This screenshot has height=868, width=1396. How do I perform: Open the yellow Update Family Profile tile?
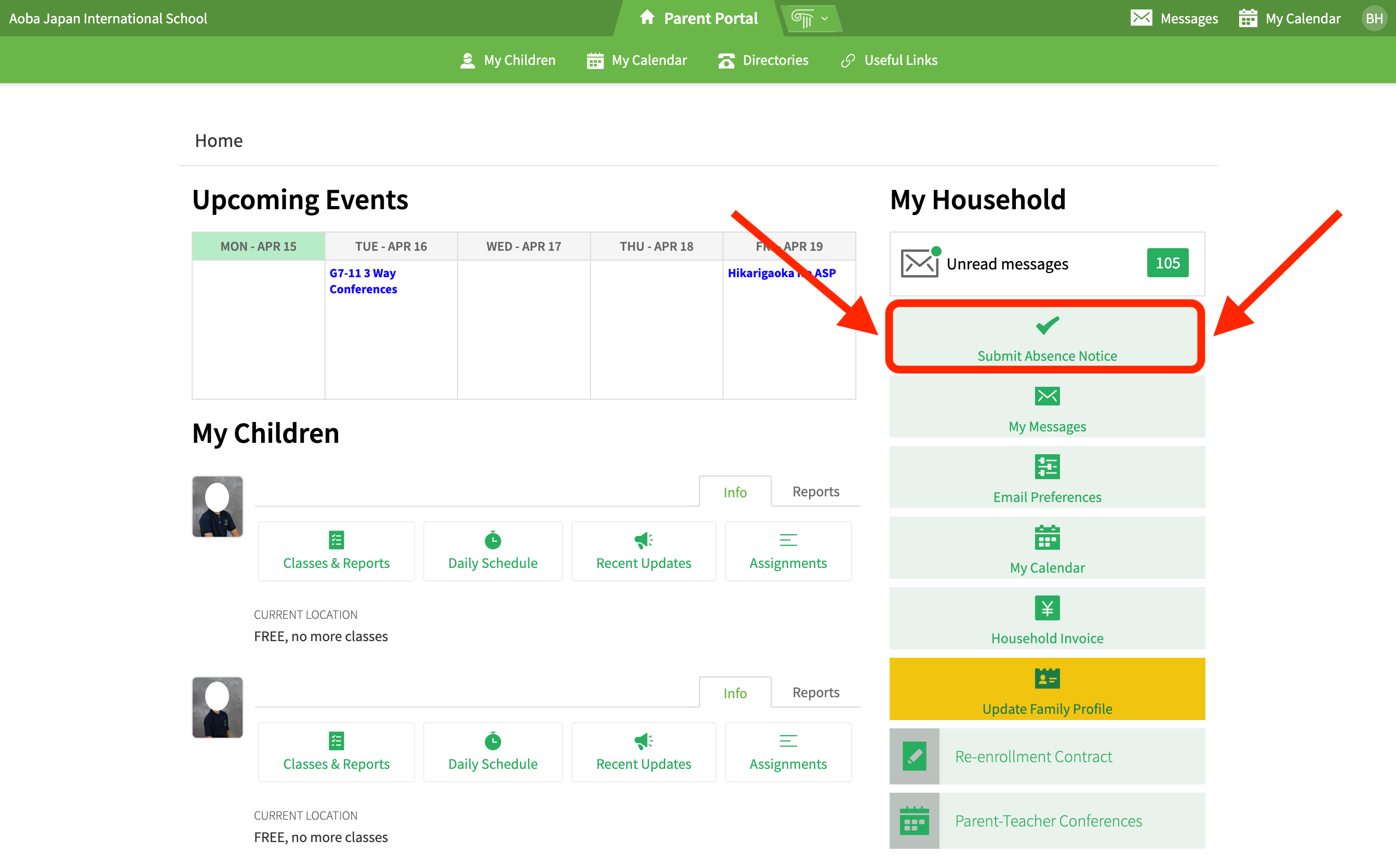(x=1046, y=688)
